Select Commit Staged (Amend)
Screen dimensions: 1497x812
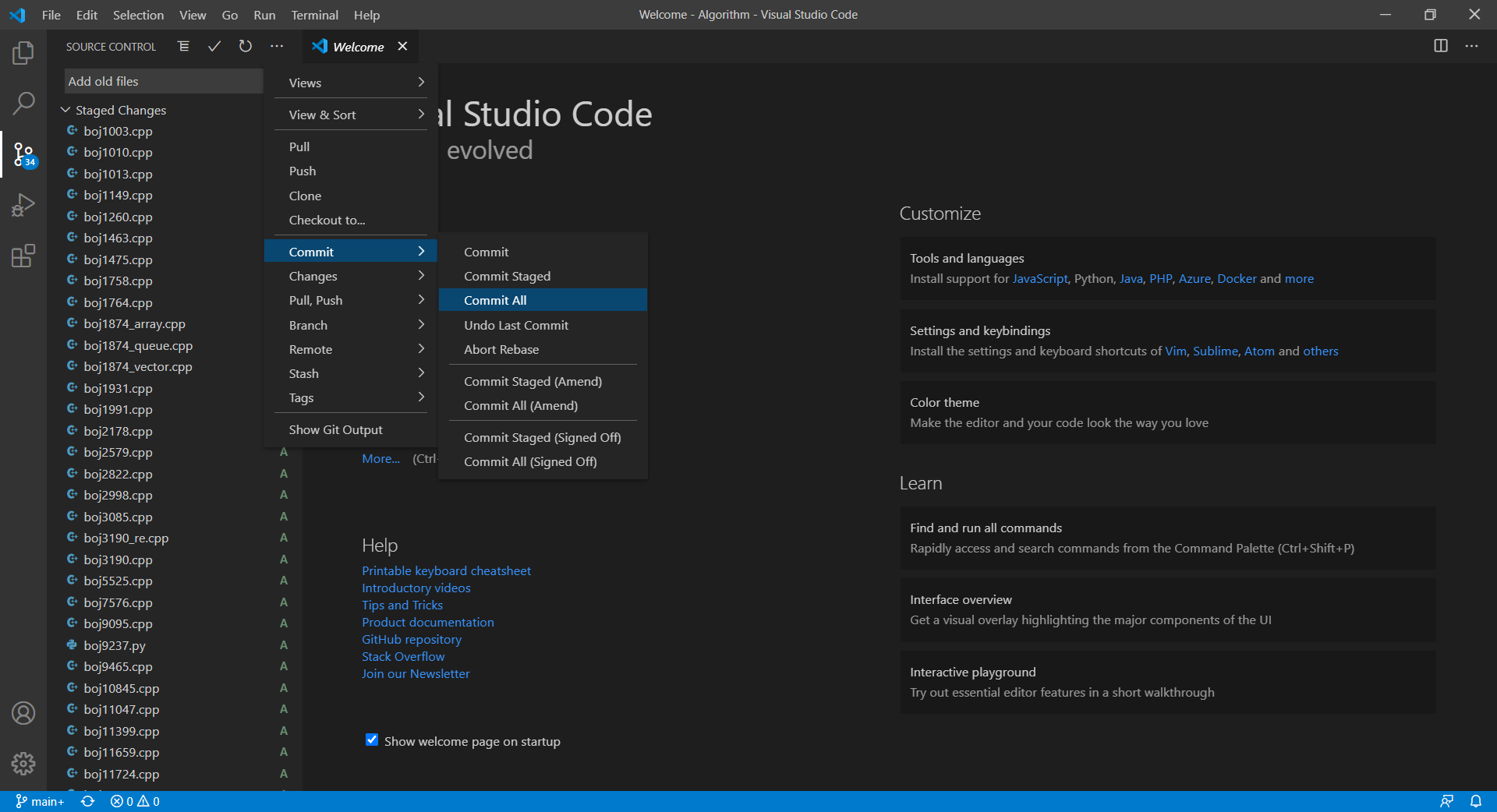[543, 381]
